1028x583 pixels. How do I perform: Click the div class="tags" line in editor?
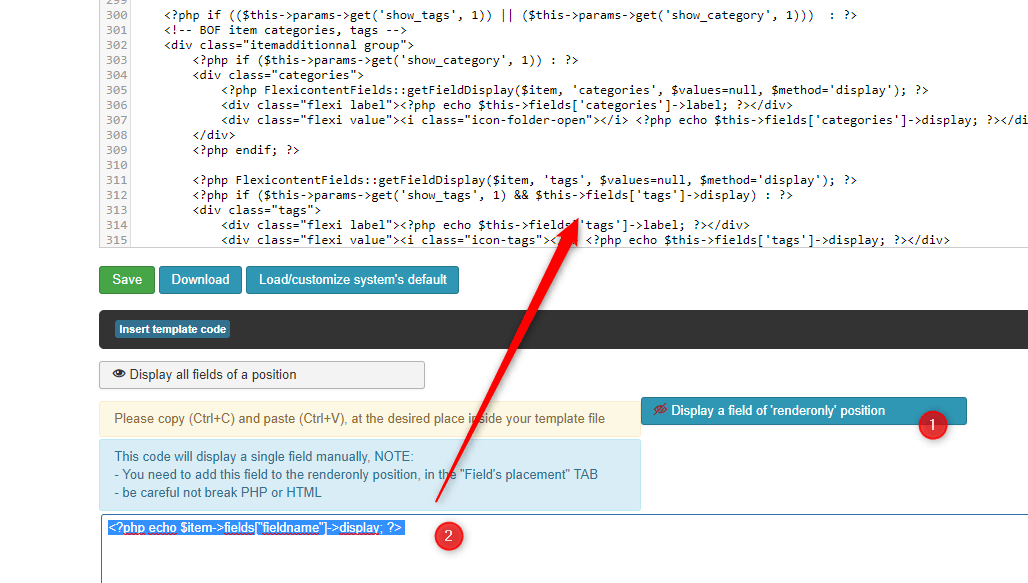coord(257,210)
